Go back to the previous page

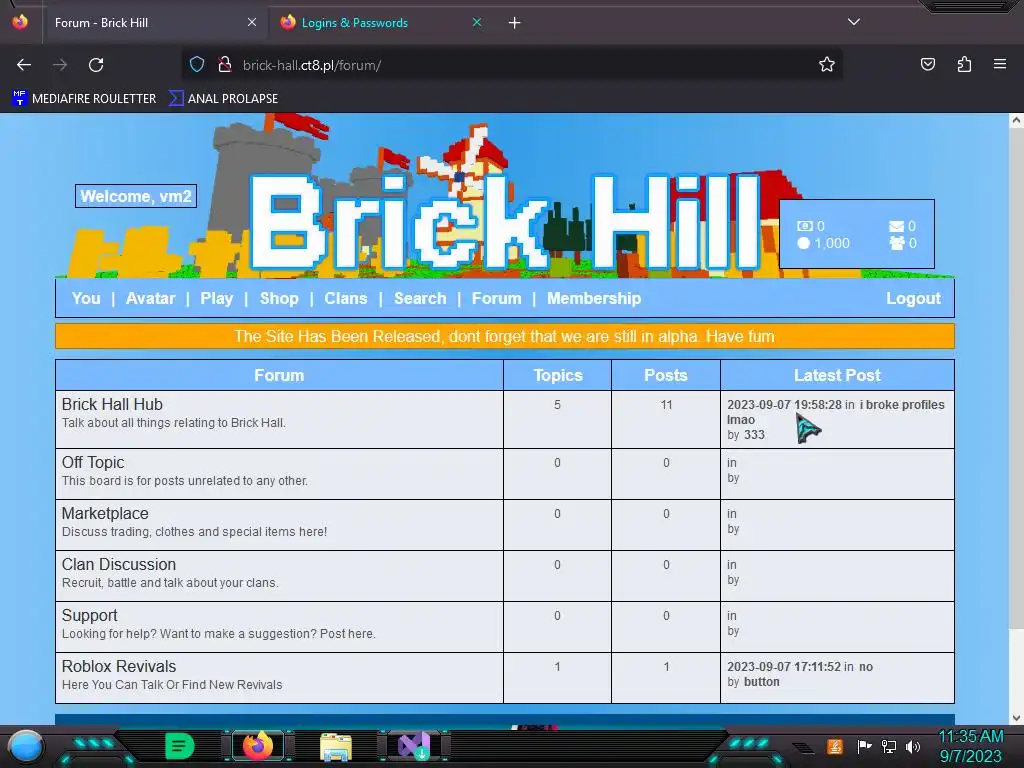[24, 65]
